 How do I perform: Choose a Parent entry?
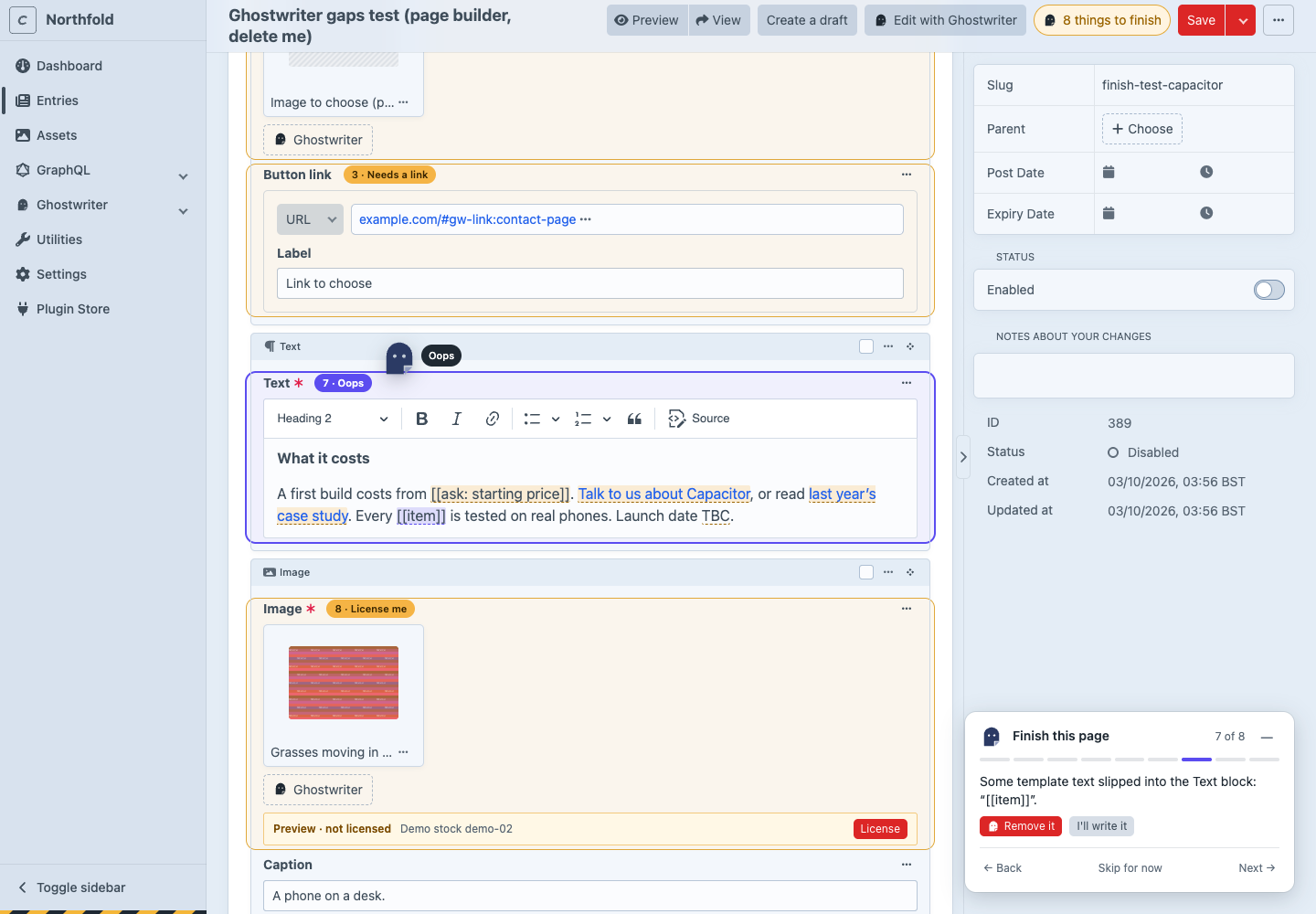1142,129
